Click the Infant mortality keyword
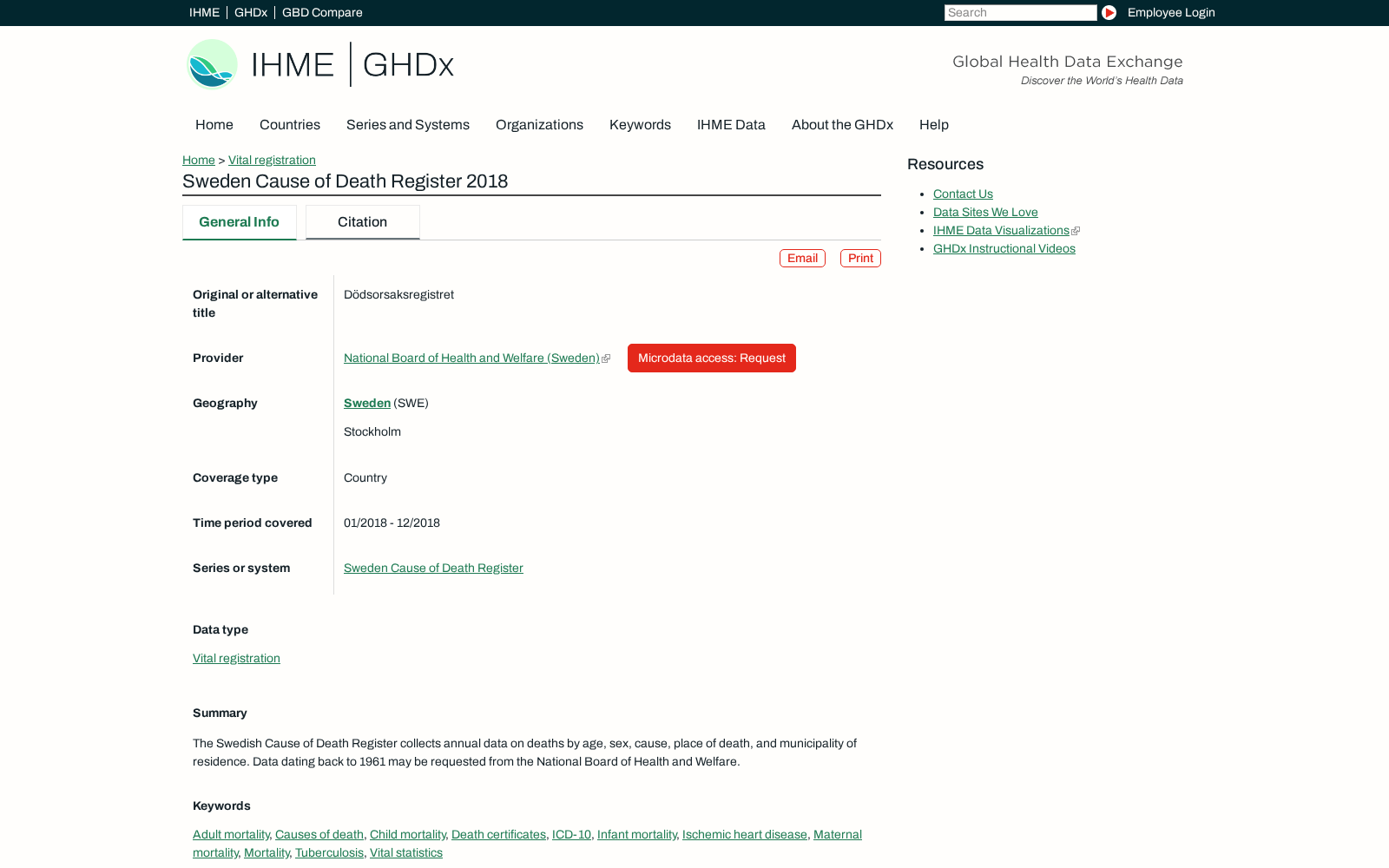The width and height of the screenshot is (1389, 868). pyautogui.click(x=637, y=835)
